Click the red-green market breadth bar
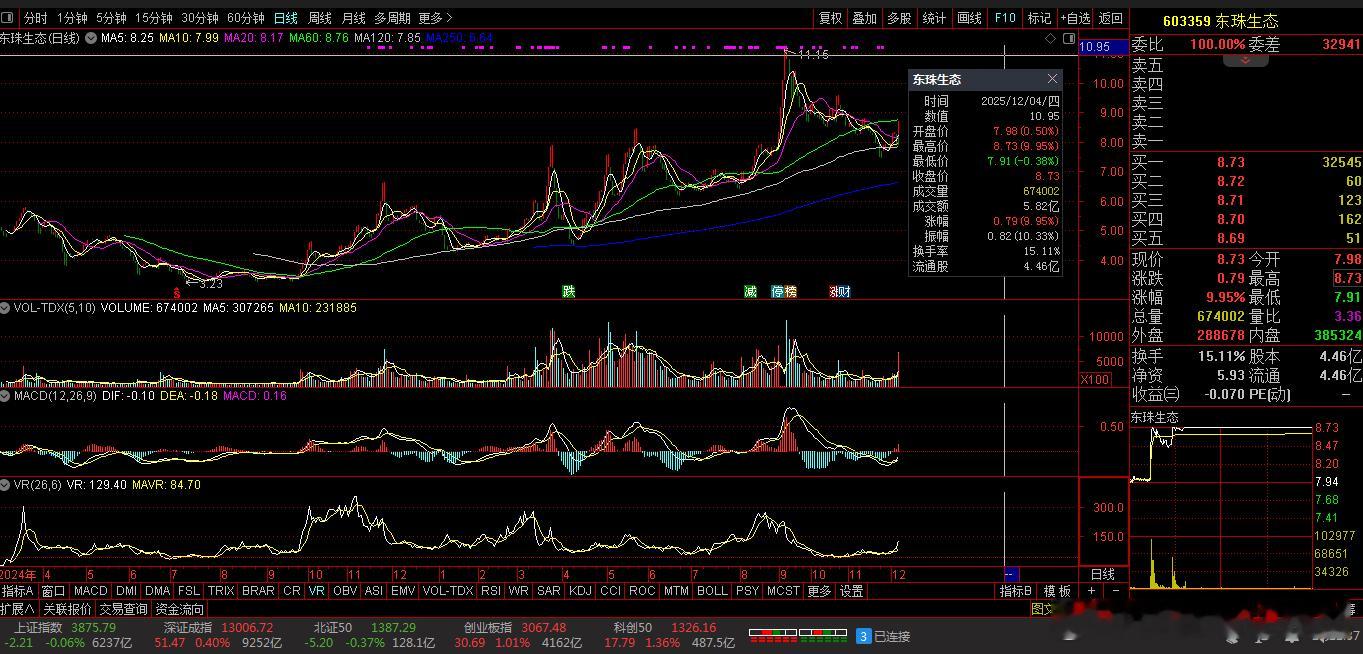The height and width of the screenshot is (654, 1363). pyautogui.click(x=798, y=634)
